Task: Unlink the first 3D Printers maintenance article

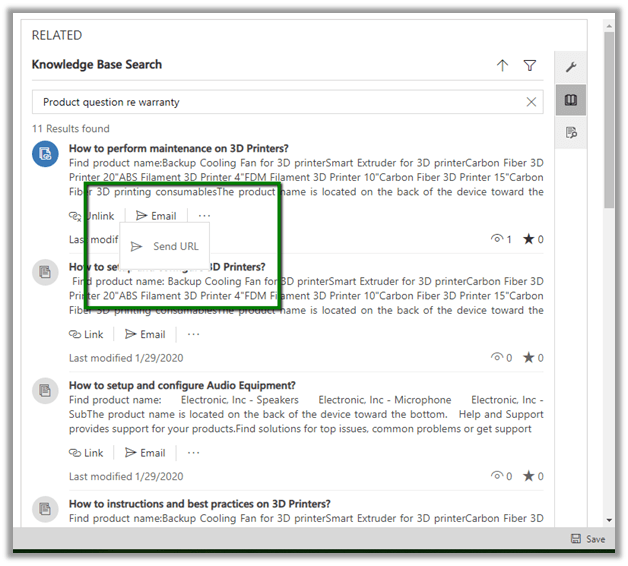Action: pos(91,216)
